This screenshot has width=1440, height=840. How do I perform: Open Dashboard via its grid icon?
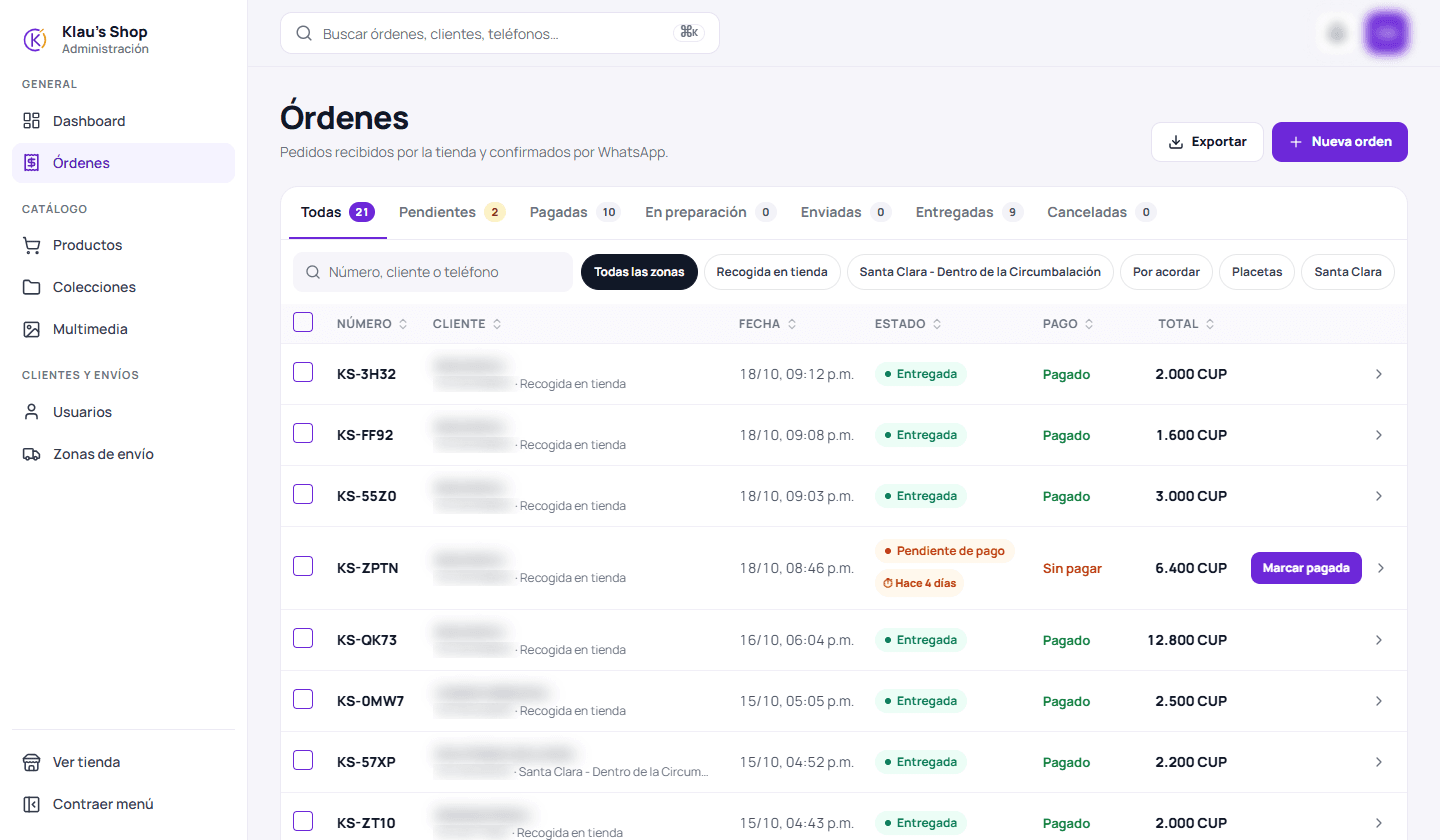[32, 121]
